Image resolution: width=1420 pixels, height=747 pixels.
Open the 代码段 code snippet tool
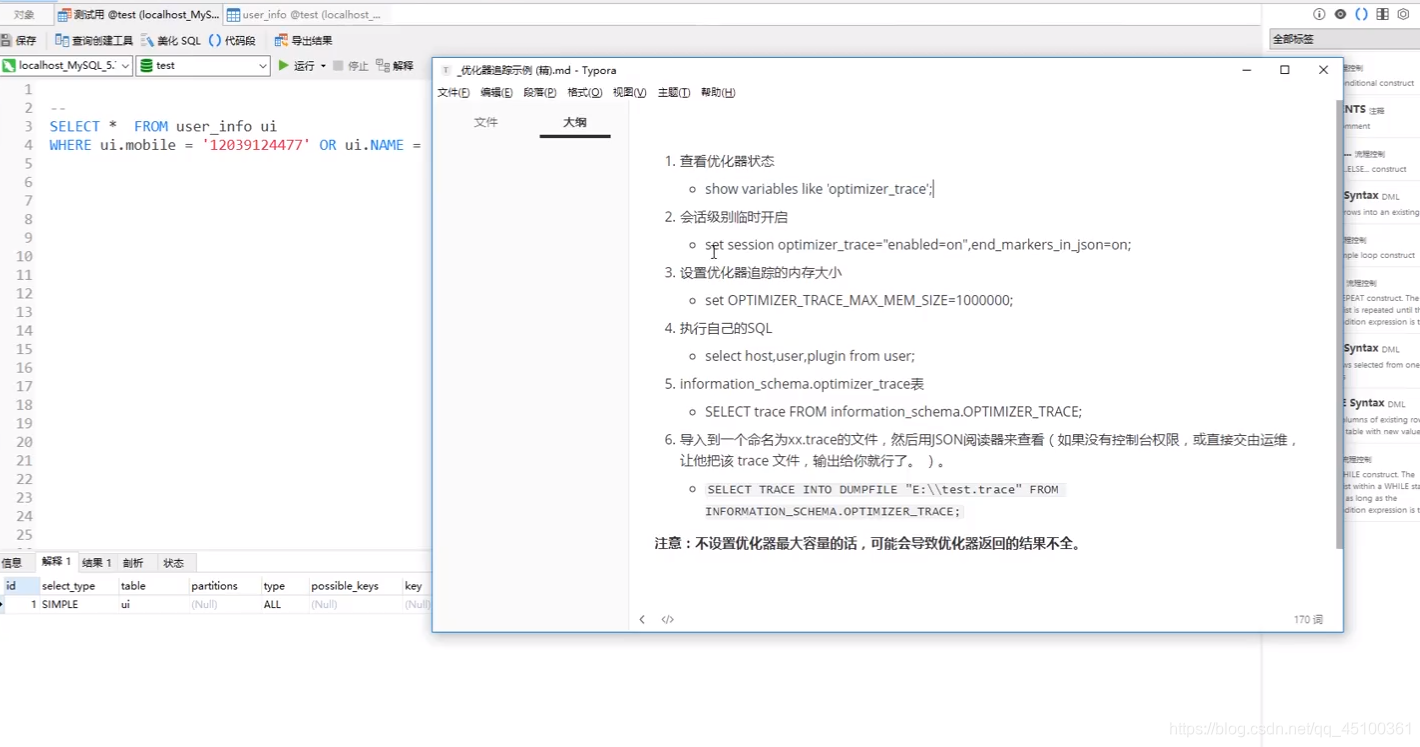tap(232, 40)
